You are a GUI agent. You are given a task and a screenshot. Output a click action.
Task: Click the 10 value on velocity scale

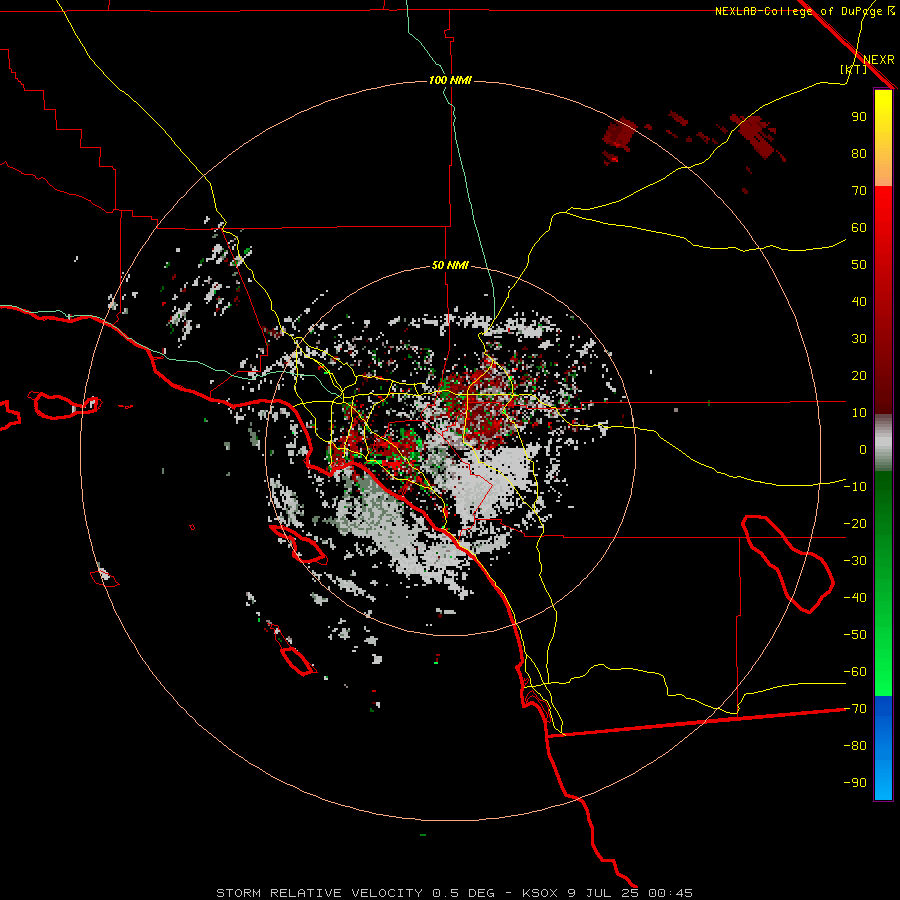(x=859, y=413)
